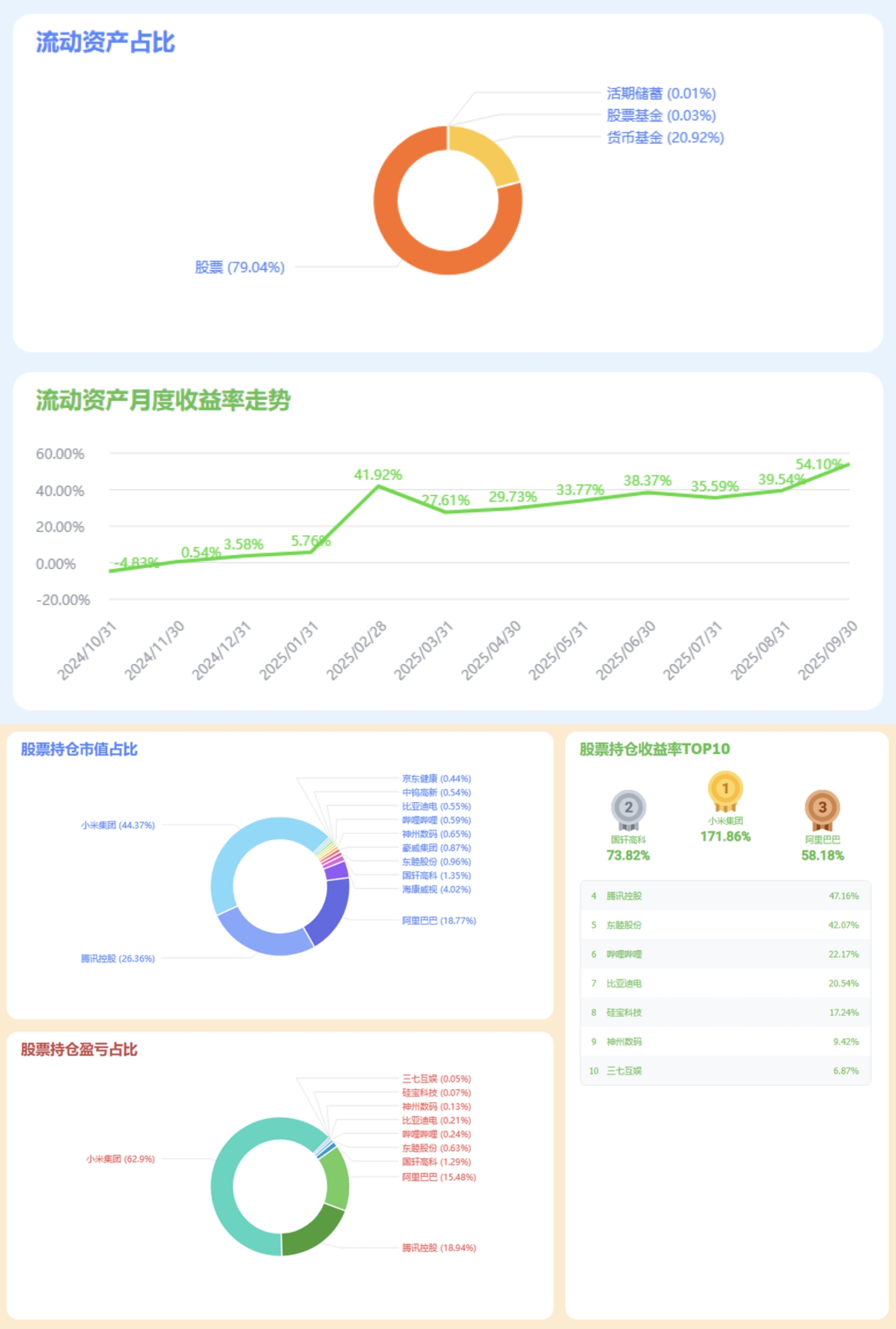This screenshot has width=896, height=1329.
Task: Click the 41.92% data point label
Action: [378, 475]
